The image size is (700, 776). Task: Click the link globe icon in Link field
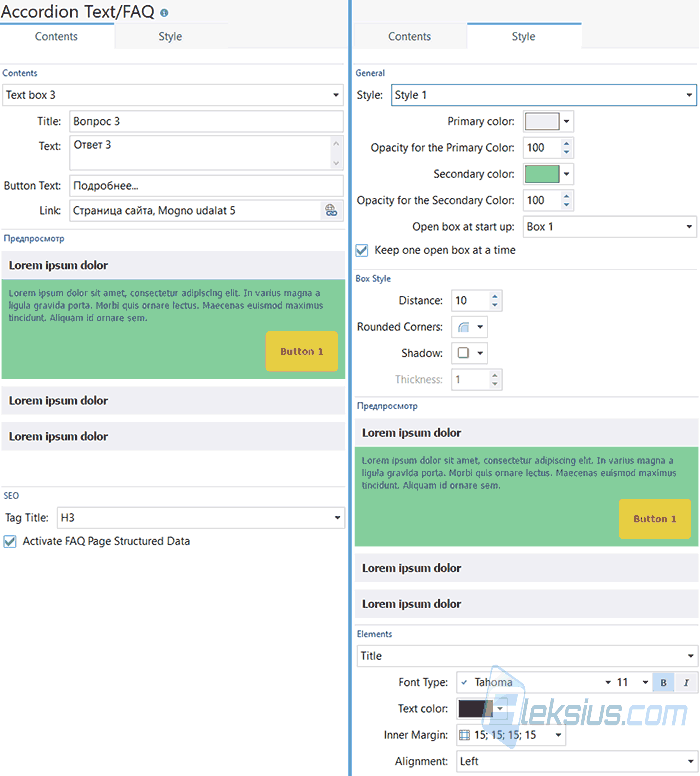331,211
